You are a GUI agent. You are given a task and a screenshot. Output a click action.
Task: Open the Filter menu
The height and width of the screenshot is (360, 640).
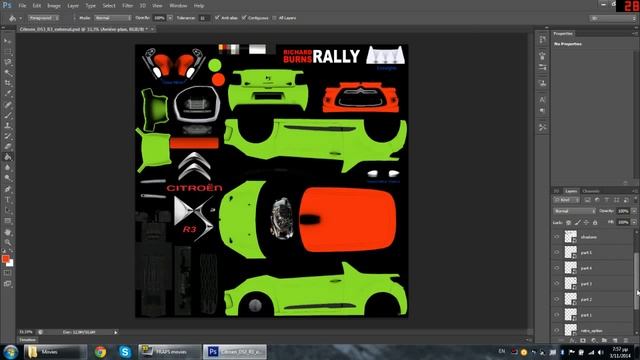[128, 6]
